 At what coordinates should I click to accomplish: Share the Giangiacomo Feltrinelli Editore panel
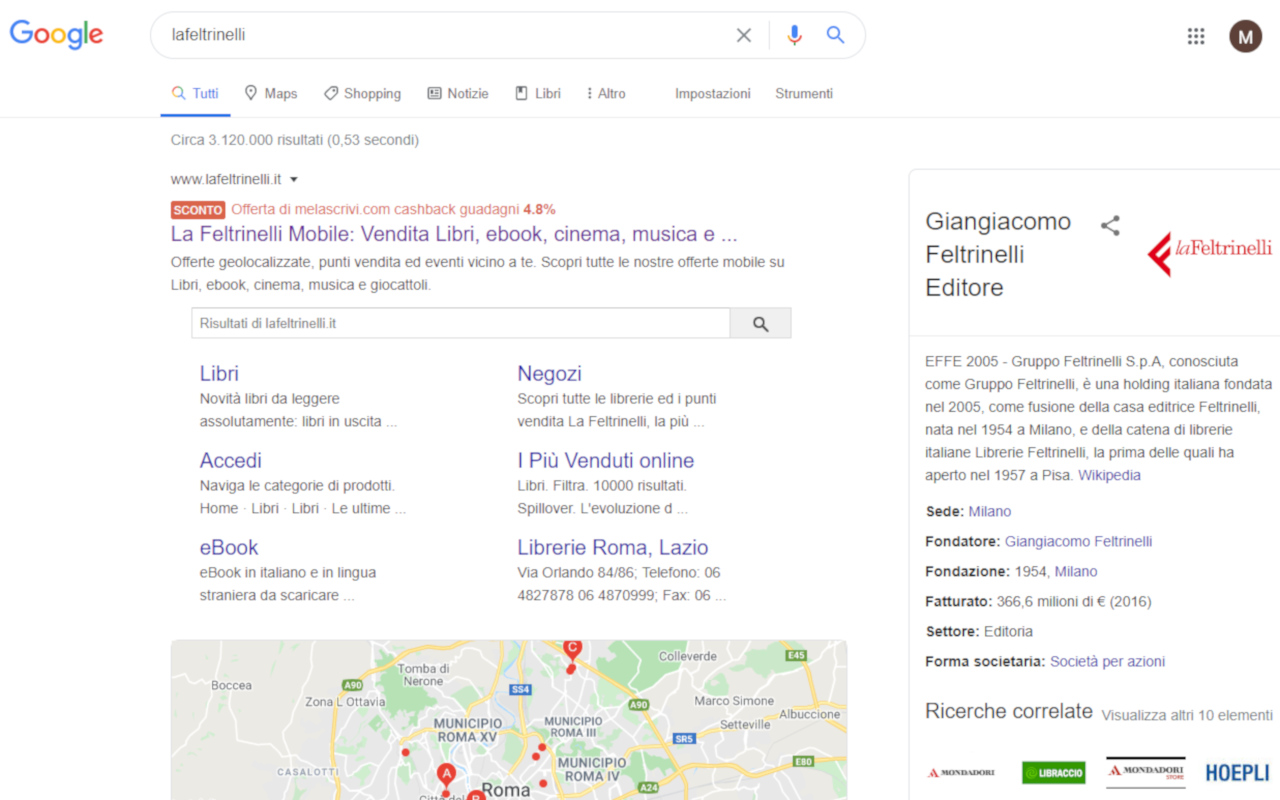1110,225
